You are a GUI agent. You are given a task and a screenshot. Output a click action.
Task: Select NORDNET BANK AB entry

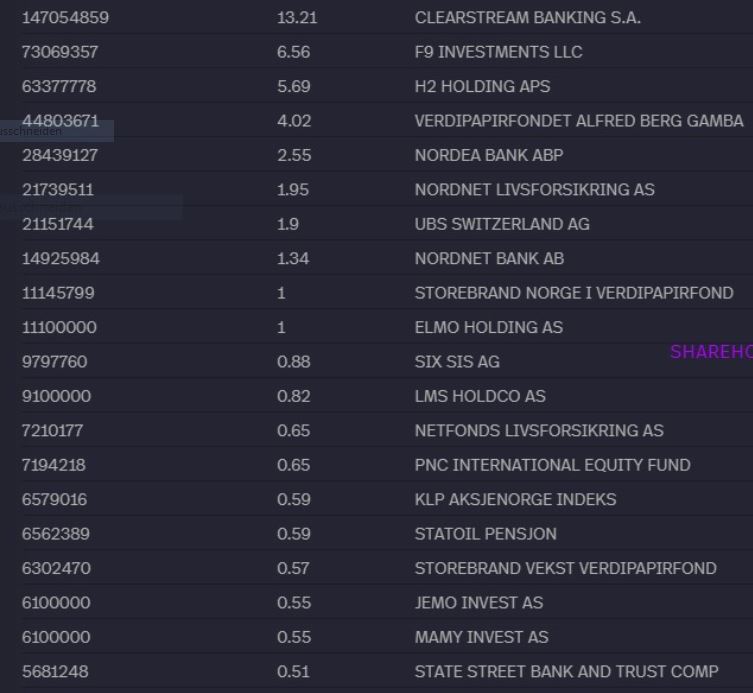pyautogui.click(x=489, y=258)
